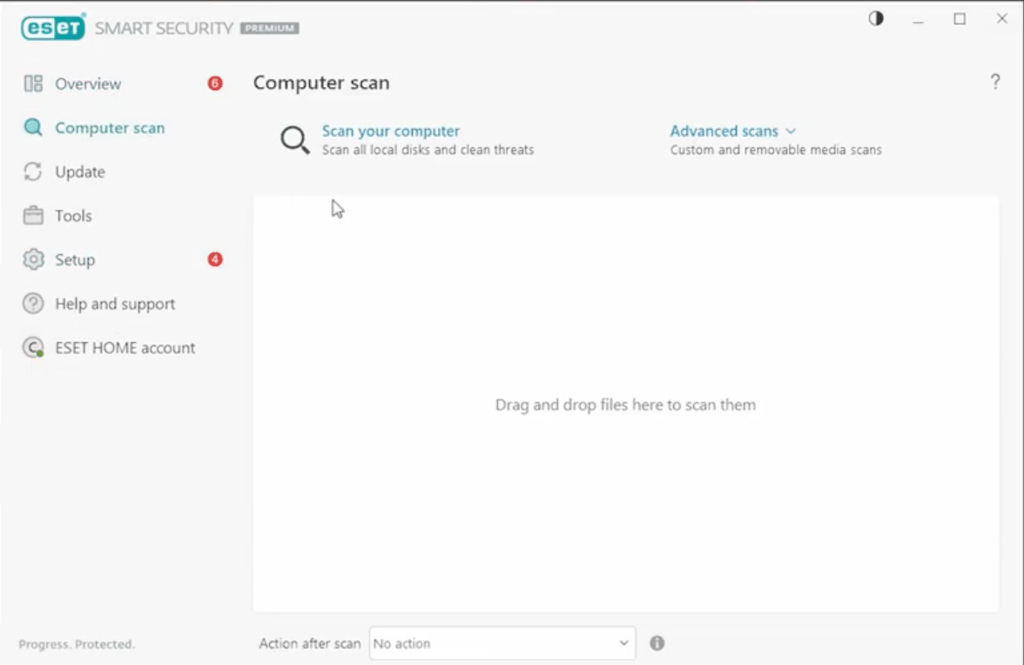Click the red 4 badge next to Setup
The image size is (1024, 665).
tap(215, 259)
